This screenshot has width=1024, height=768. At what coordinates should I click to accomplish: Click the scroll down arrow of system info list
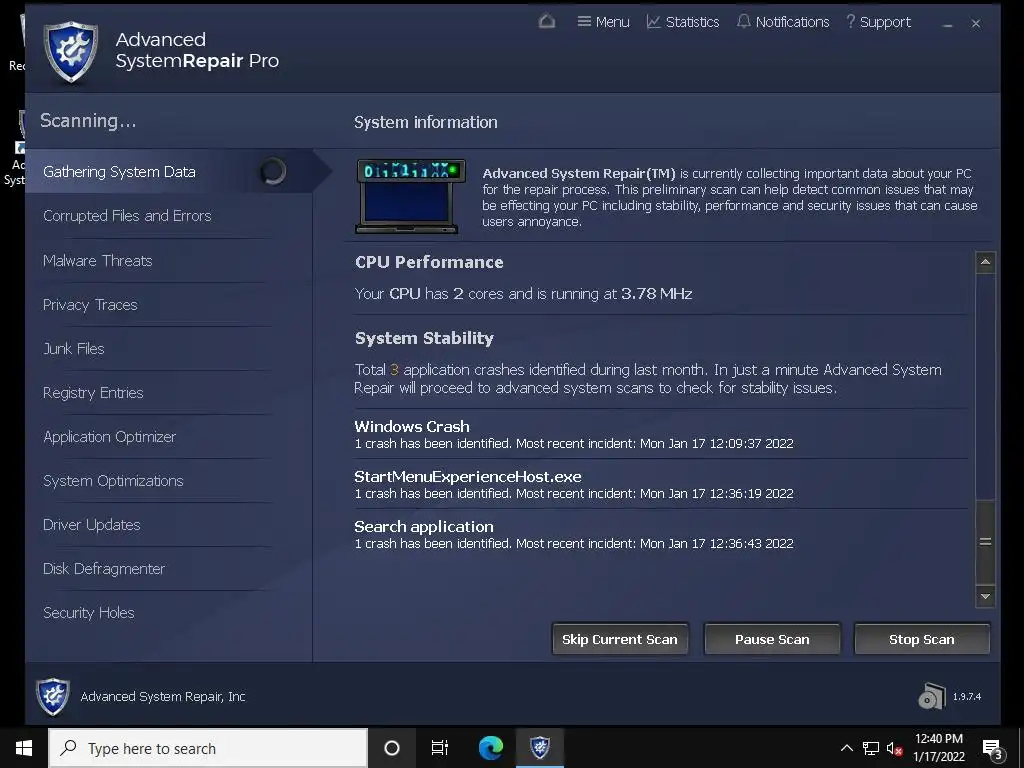[985, 596]
